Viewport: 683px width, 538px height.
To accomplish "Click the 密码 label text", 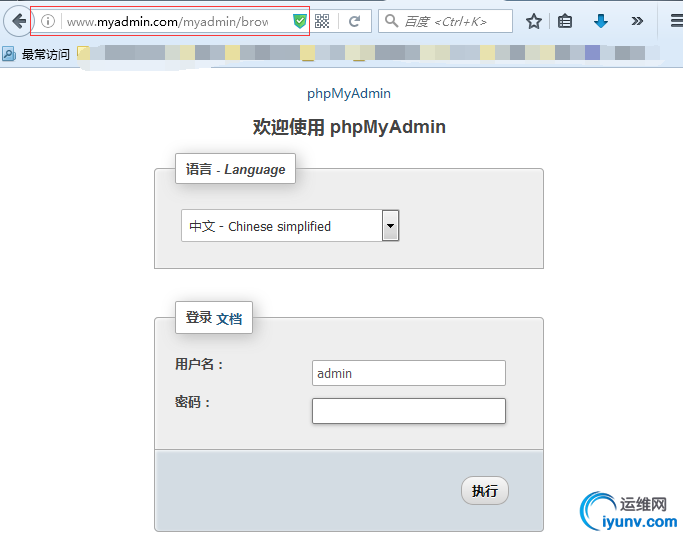I will (x=193, y=402).
